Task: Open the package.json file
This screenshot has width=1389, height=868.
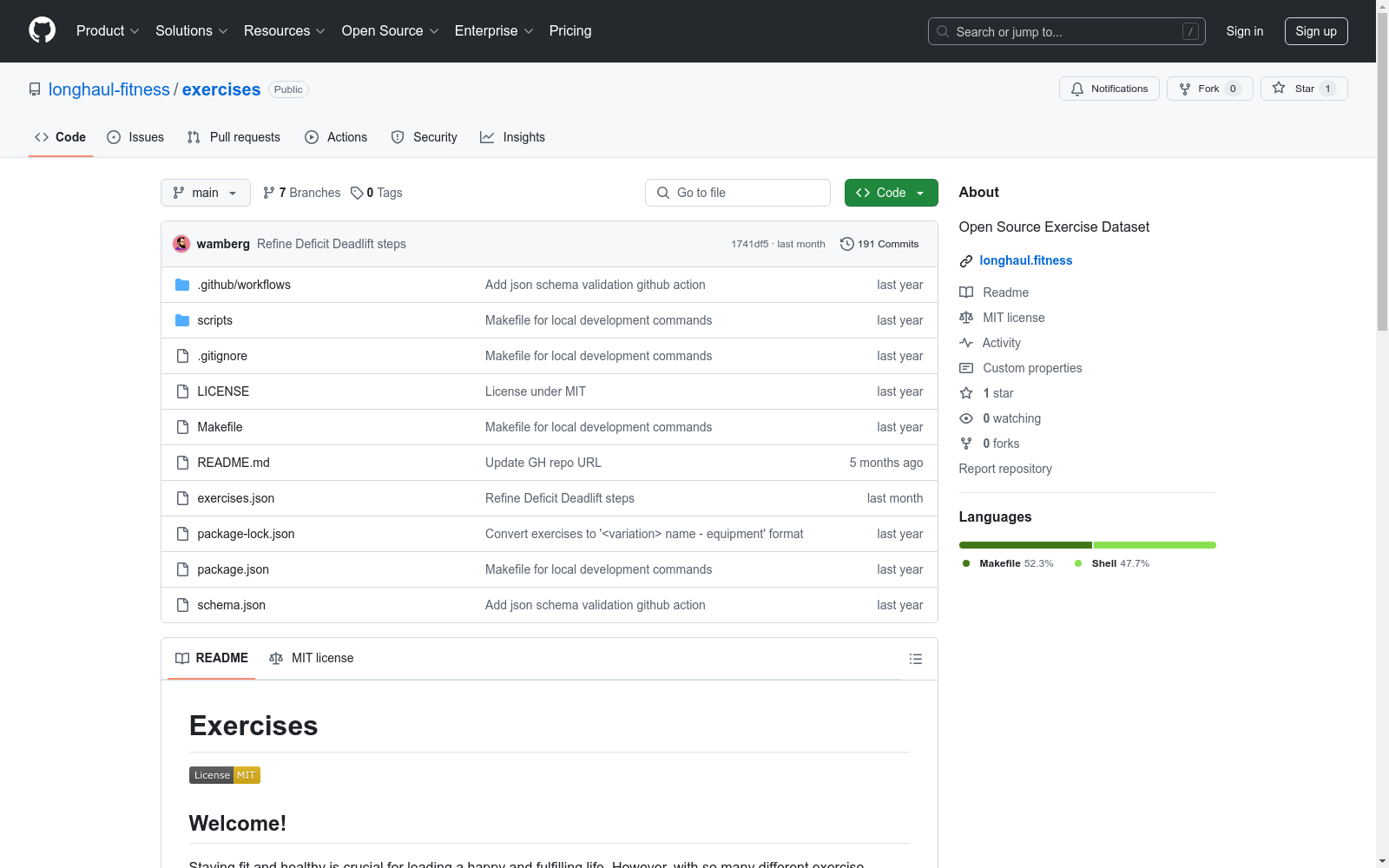Action: click(233, 569)
